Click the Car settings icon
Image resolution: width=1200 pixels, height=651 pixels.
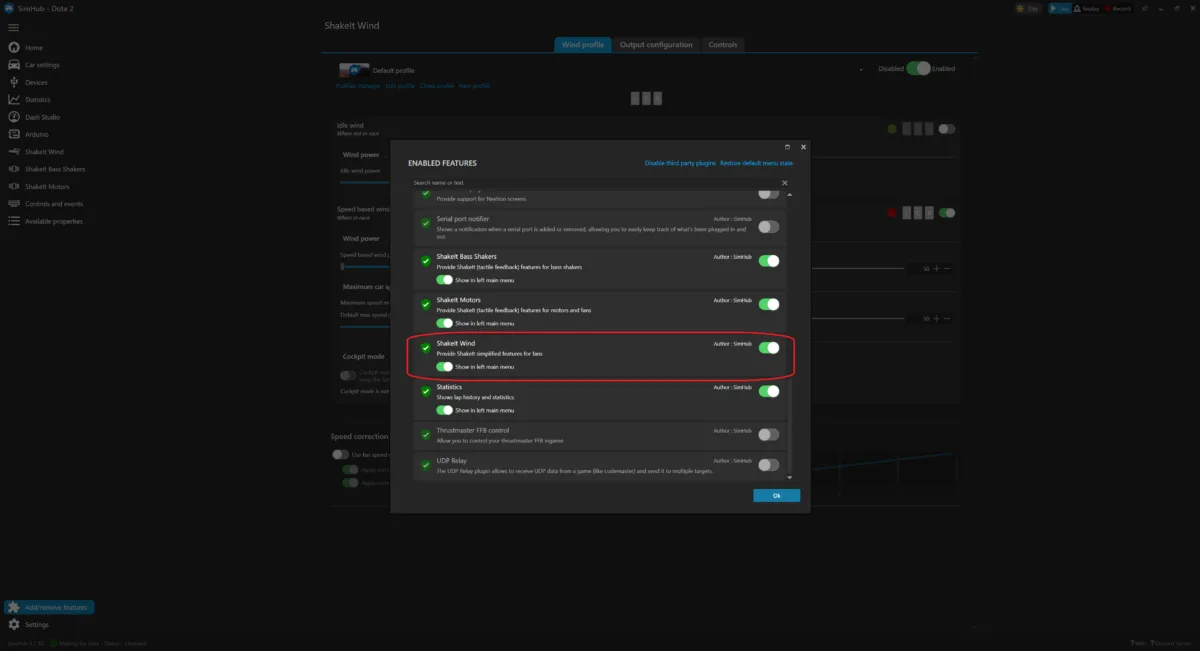point(14,65)
